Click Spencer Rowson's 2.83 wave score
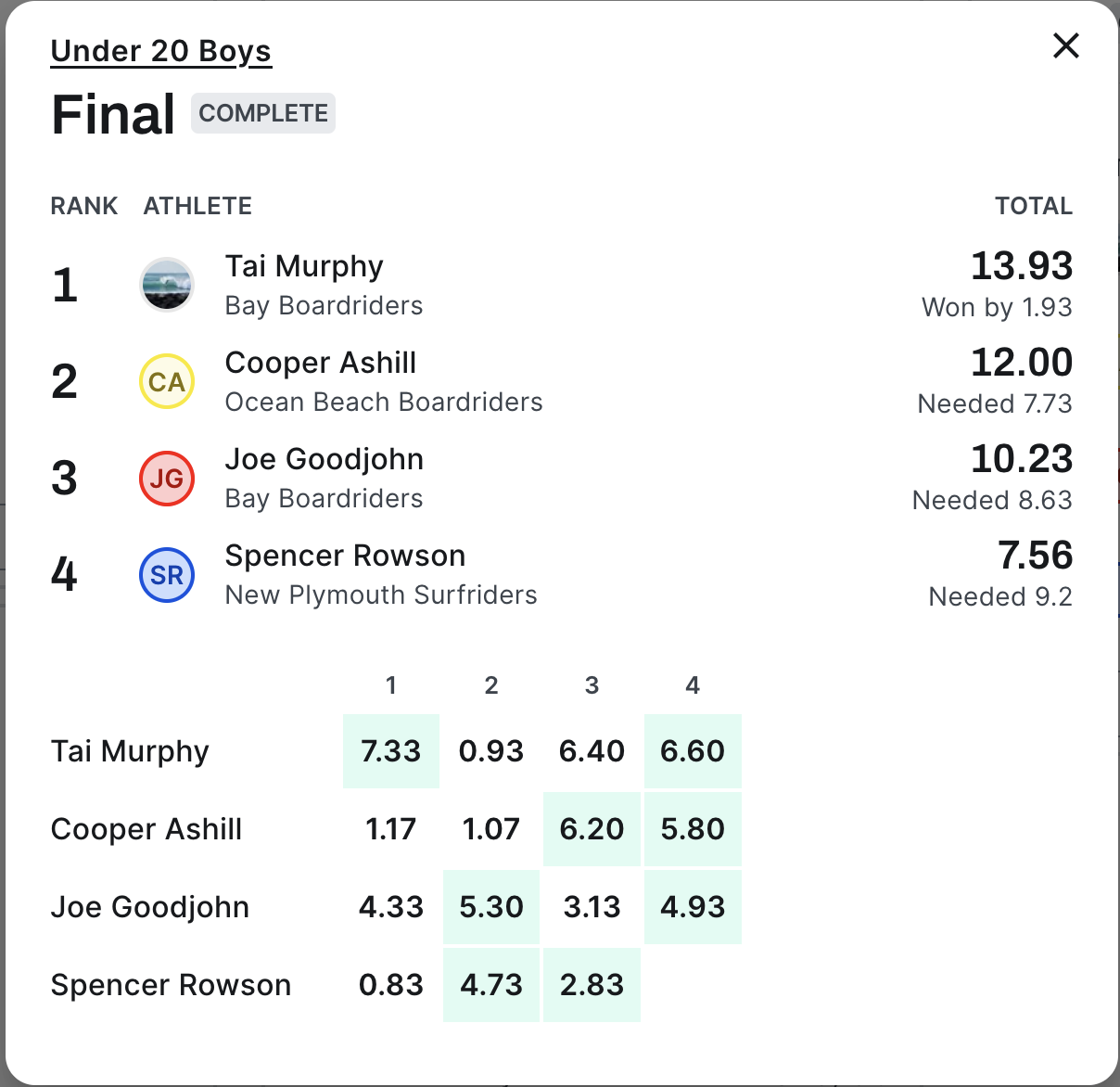The image size is (1120, 1087). pos(592,985)
